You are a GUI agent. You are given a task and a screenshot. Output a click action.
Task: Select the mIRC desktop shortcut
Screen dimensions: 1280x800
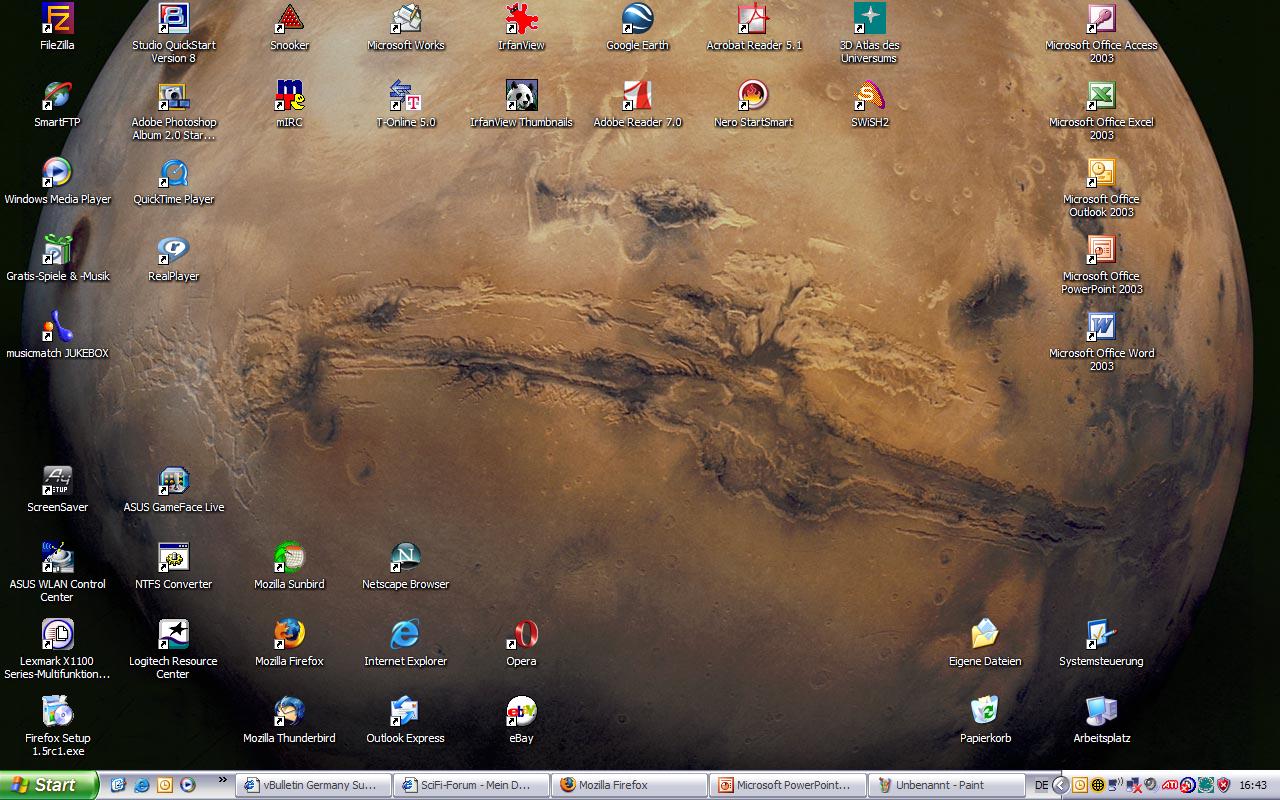[289, 97]
